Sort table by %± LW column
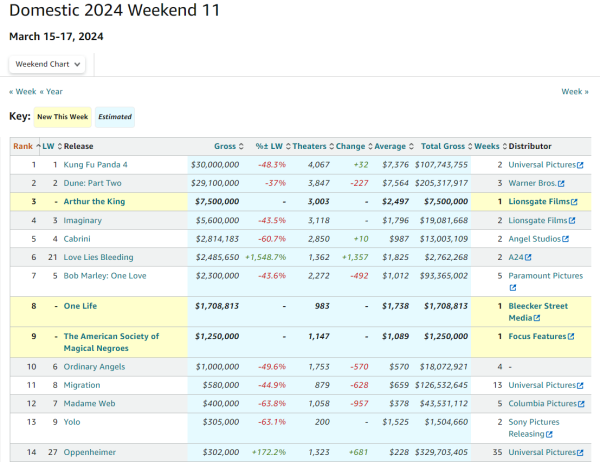Viewport: 600px width, 462px height. click(273, 146)
